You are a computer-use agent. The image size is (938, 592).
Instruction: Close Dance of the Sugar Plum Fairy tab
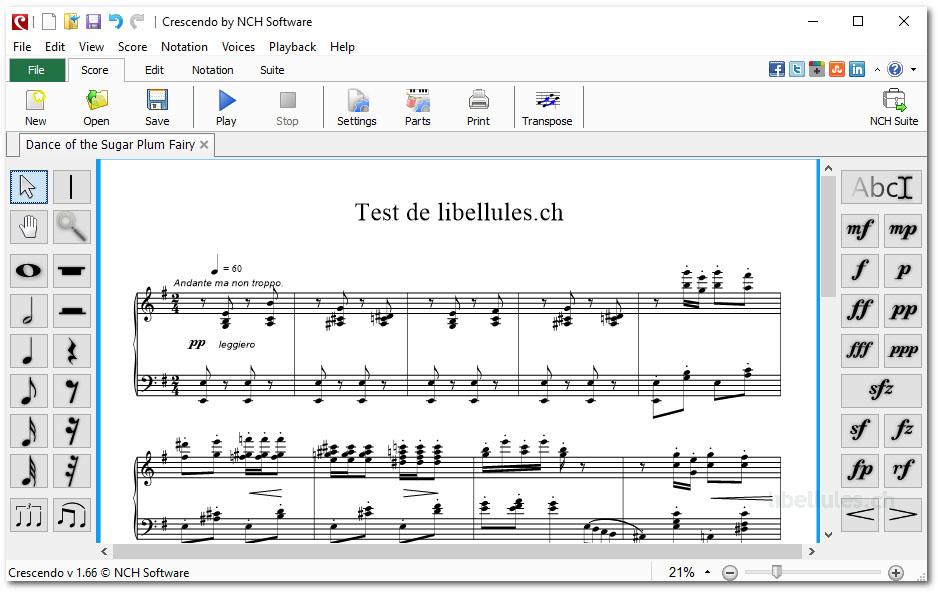(204, 145)
